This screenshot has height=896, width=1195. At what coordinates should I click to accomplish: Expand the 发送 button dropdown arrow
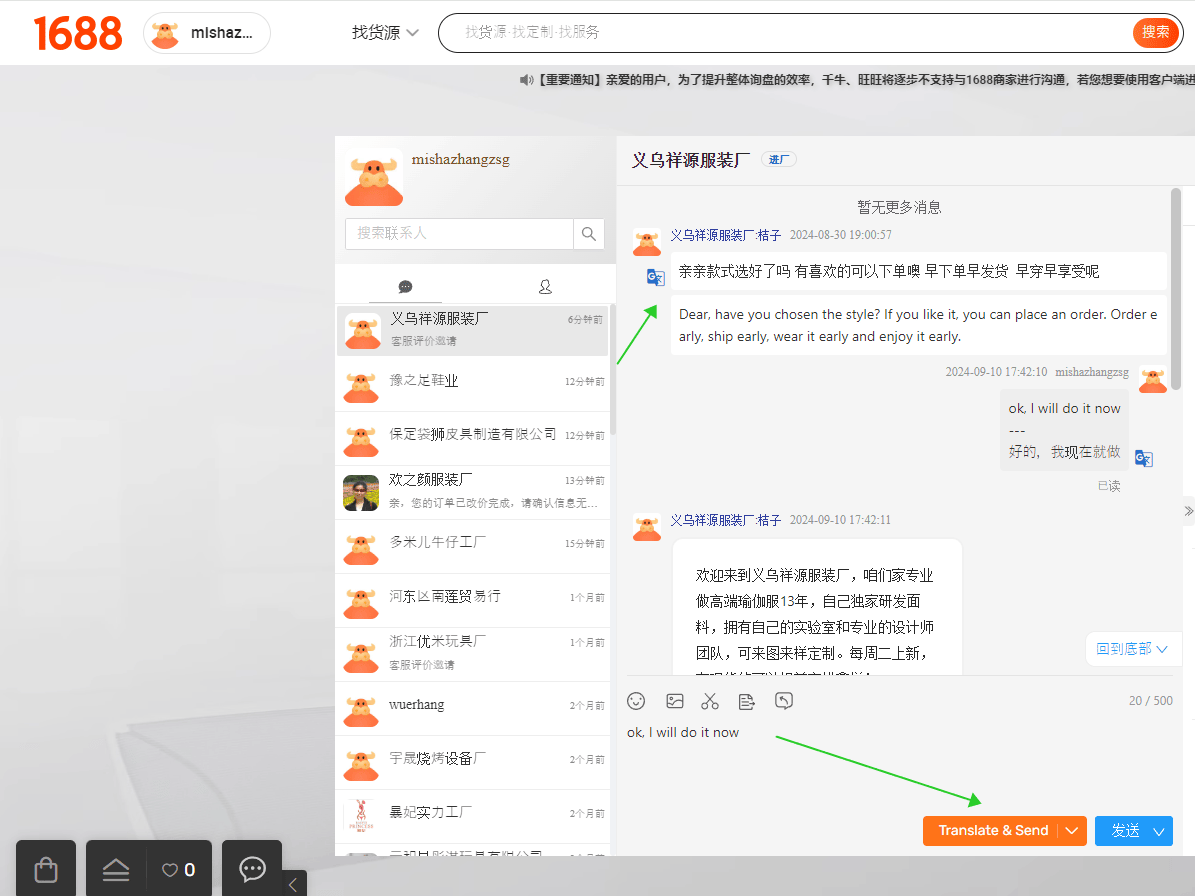(1159, 831)
